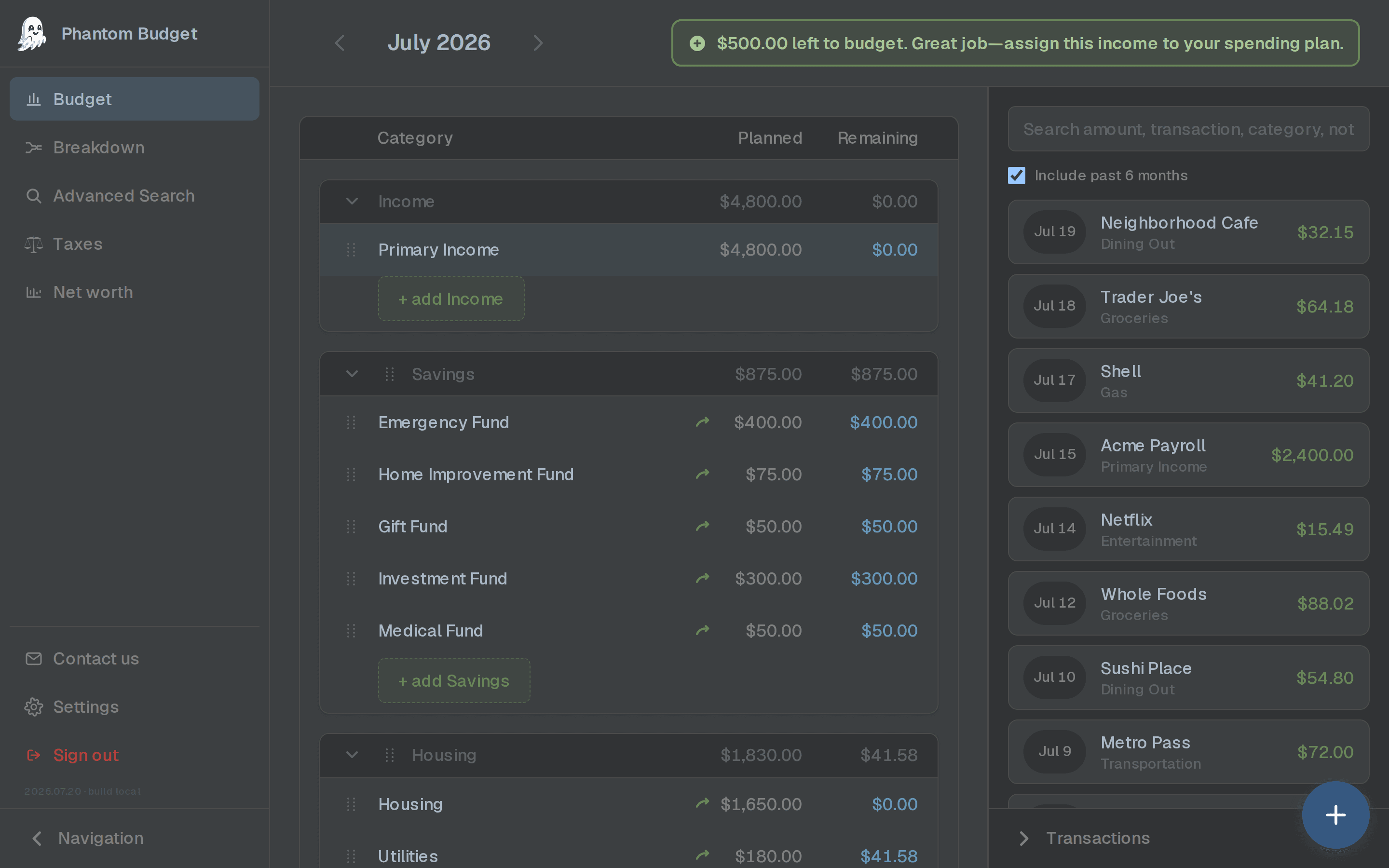
Task: Click drag handle for Medical Fund row
Action: pos(351,631)
